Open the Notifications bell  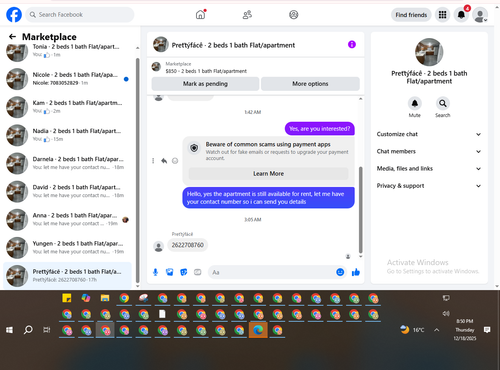pyautogui.click(x=461, y=15)
